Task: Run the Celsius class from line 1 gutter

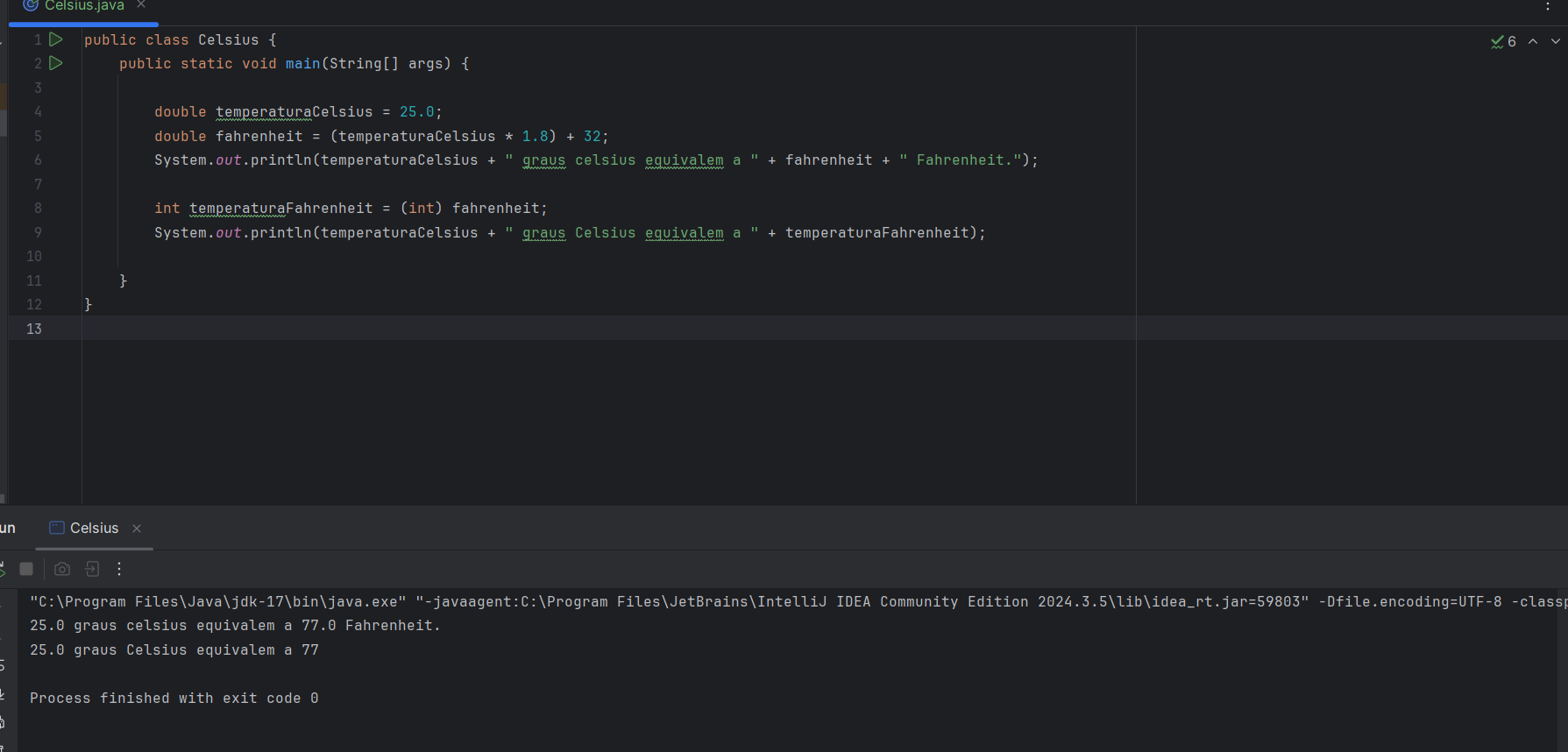Action: [x=56, y=39]
